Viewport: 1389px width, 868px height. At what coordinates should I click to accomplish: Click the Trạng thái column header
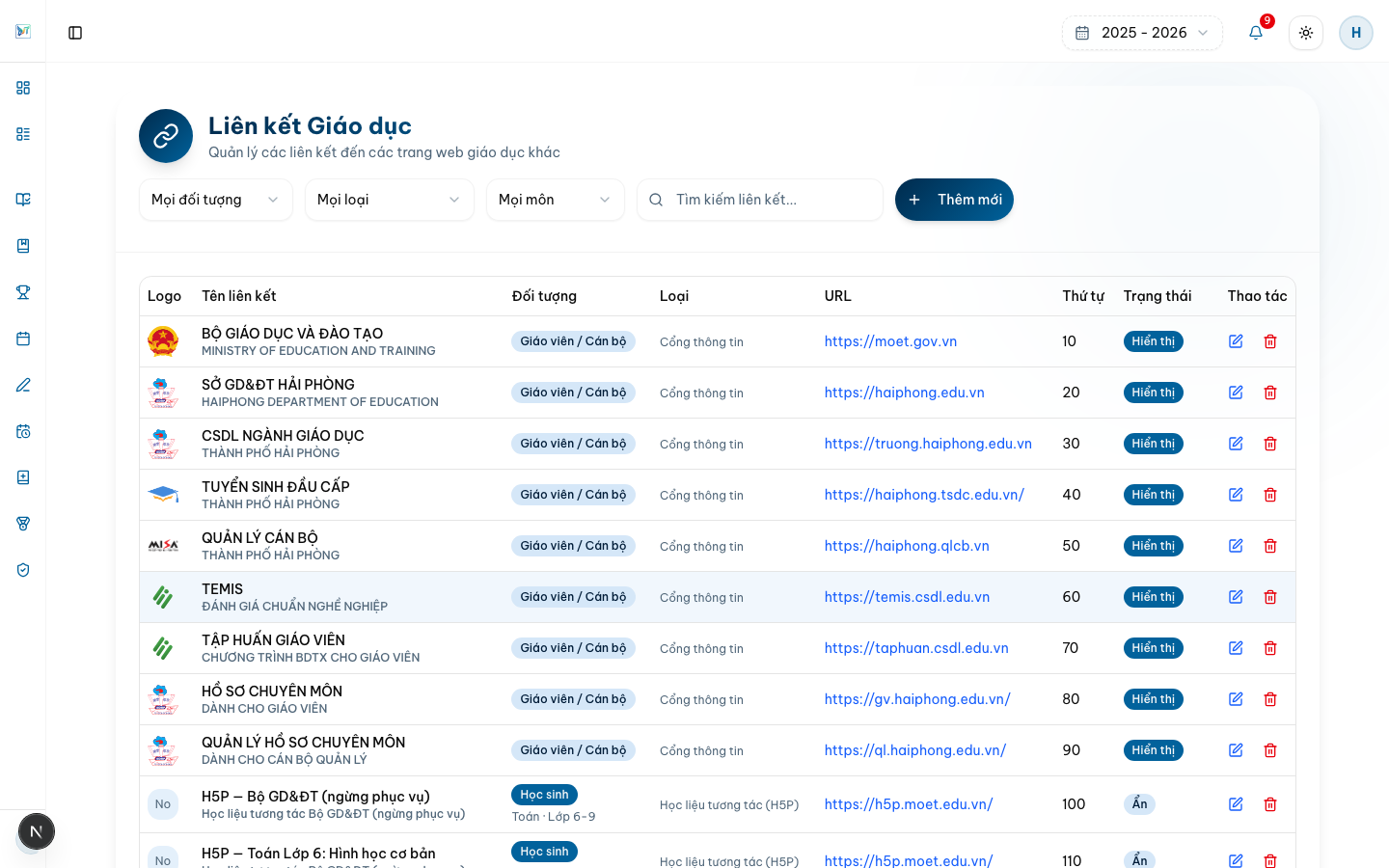click(1157, 296)
